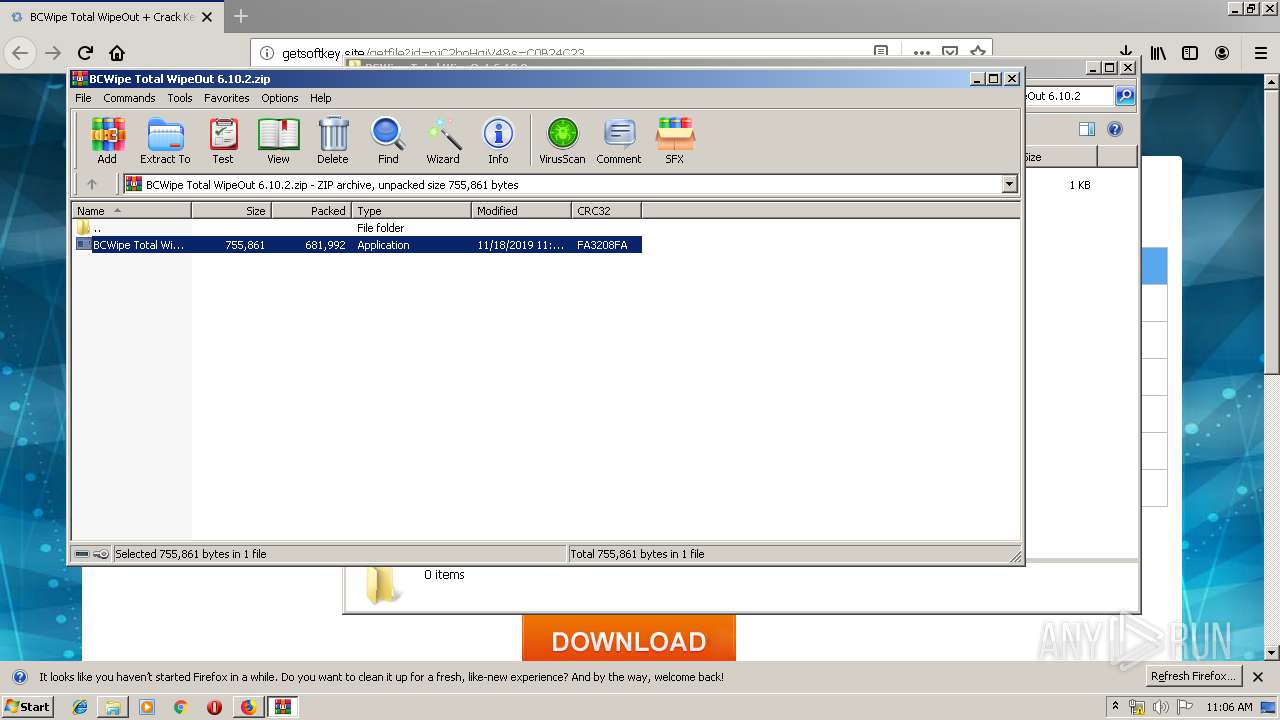Screen dimensions: 1280x720
Task: Click the Explorer window search button
Action: click(x=1125, y=96)
